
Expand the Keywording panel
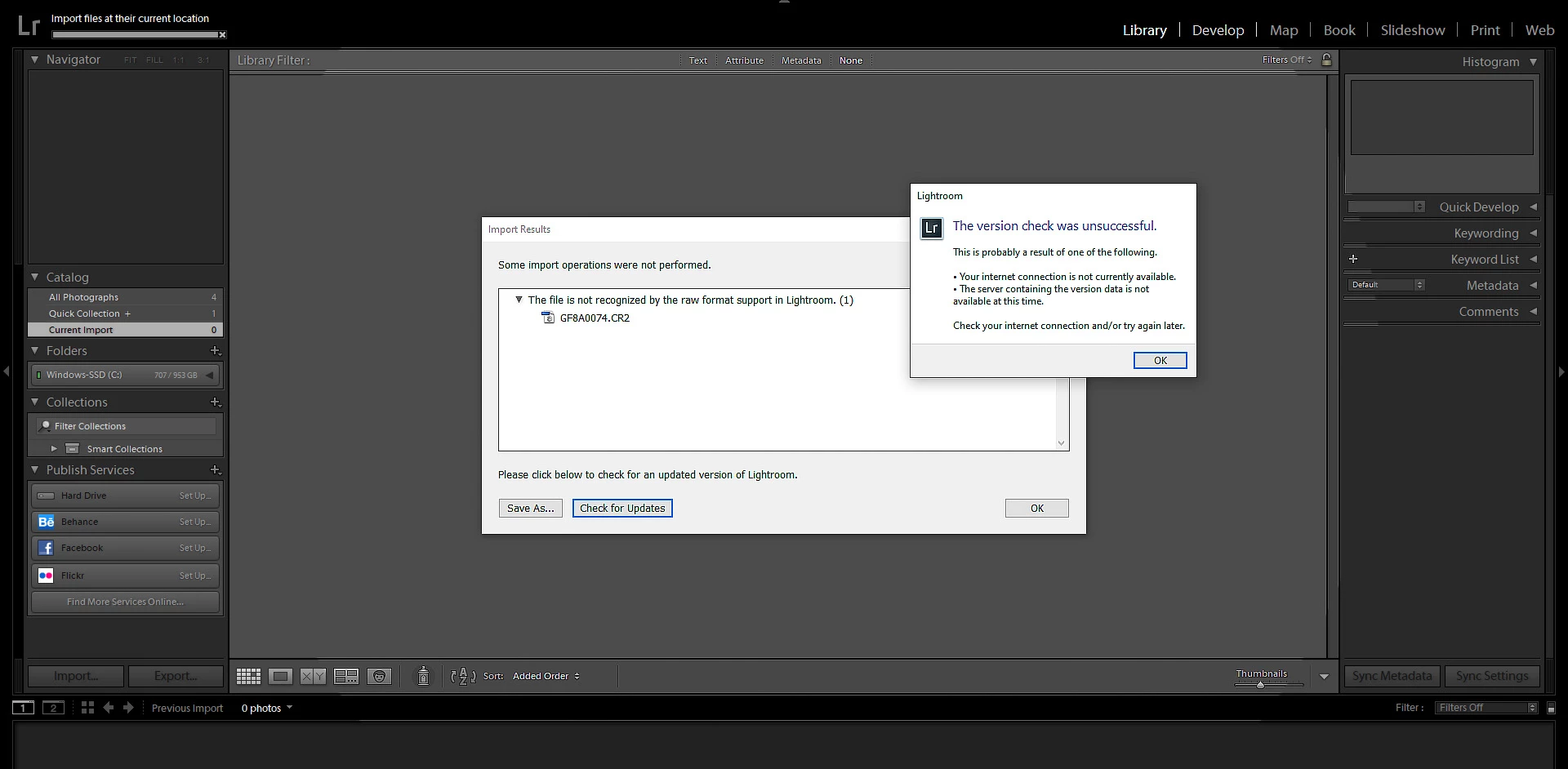tap(1533, 233)
